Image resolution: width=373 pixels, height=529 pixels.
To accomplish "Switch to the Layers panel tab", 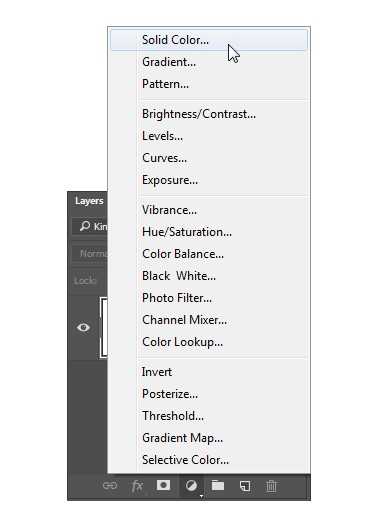I will tap(89, 201).
